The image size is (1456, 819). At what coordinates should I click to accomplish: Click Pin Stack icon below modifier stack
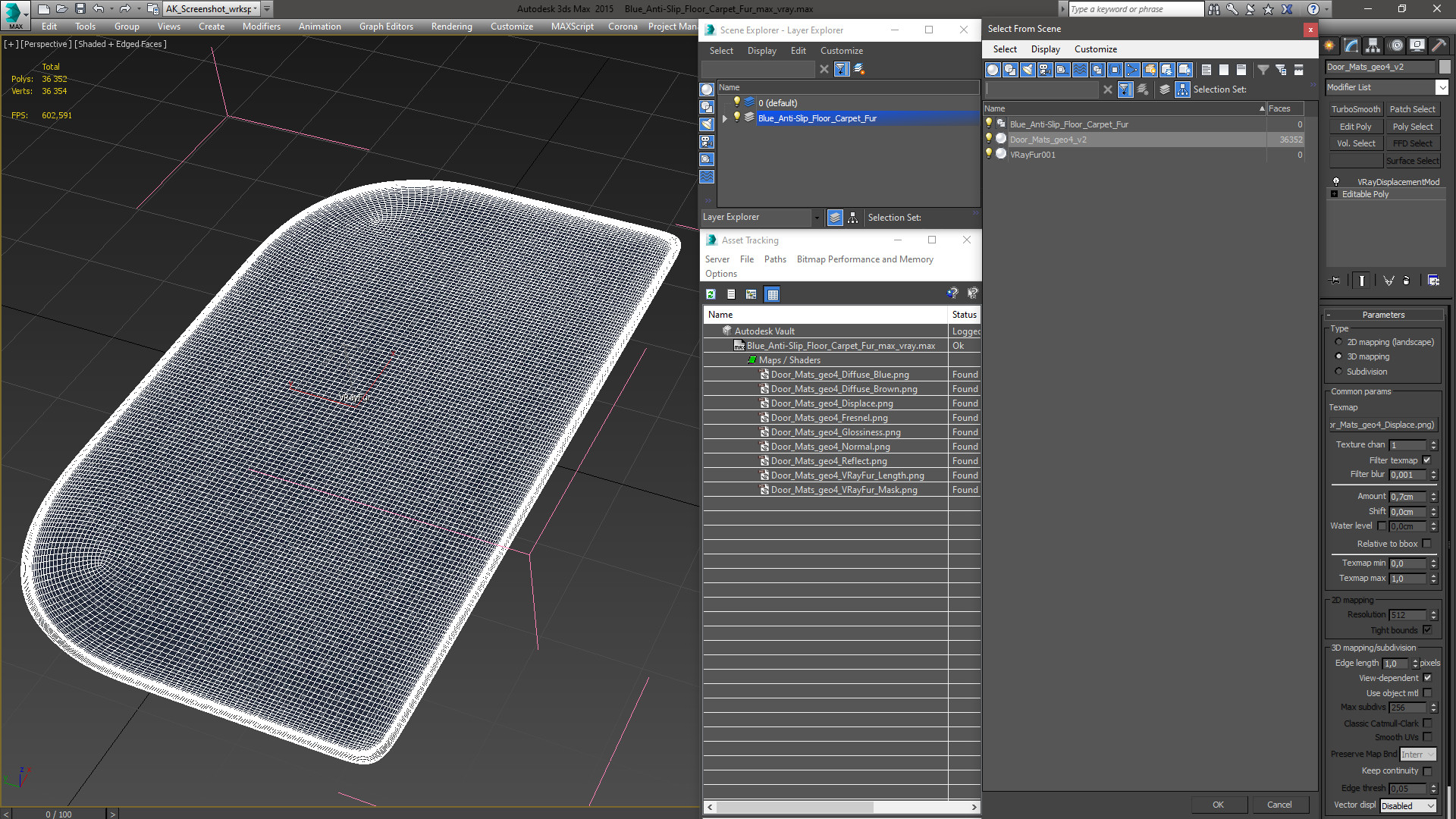pyautogui.click(x=1335, y=281)
